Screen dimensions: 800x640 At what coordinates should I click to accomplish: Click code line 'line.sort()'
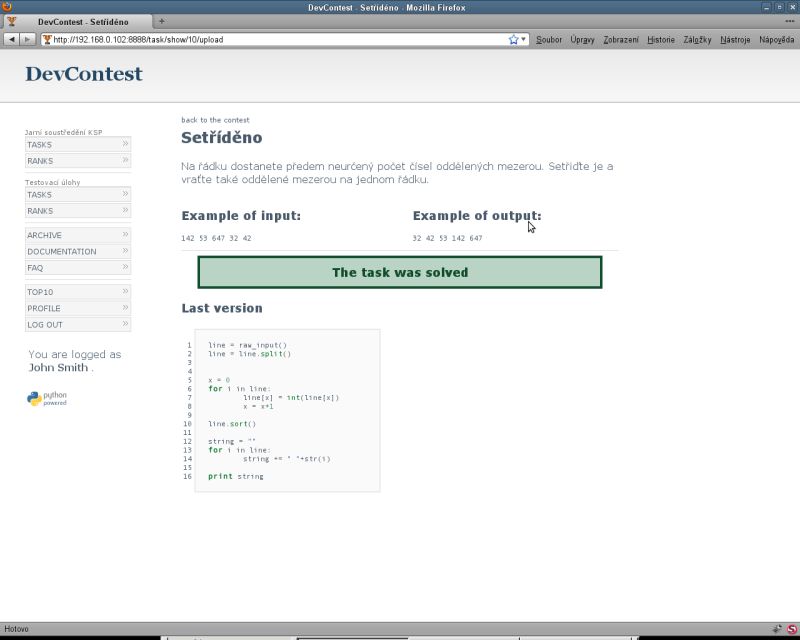tap(232, 424)
